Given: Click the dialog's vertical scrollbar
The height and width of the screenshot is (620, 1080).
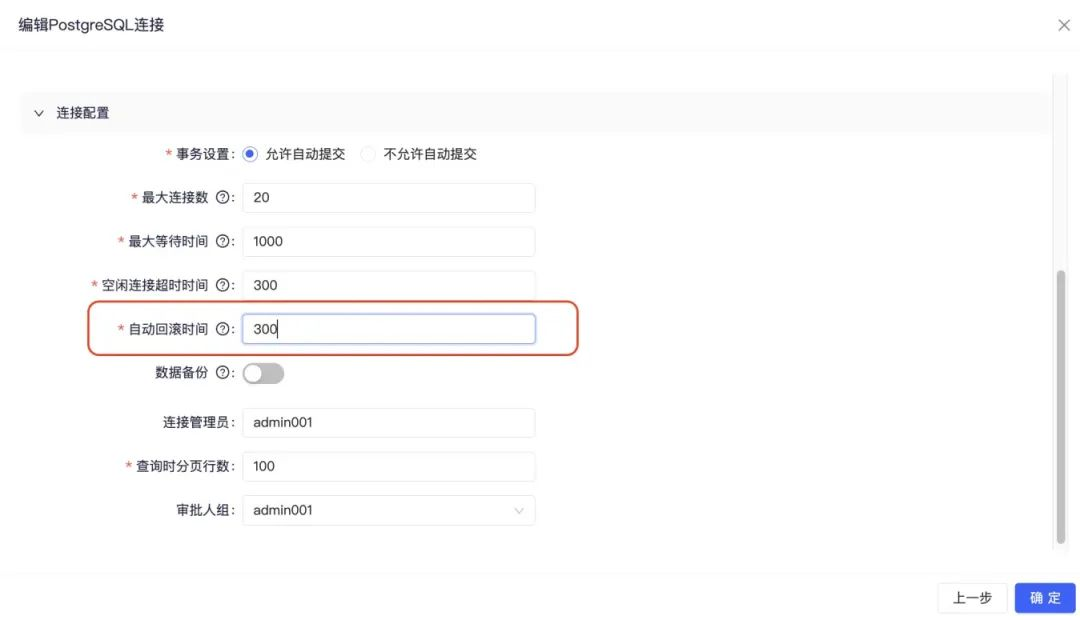Looking at the screenshot, I should pos(1061,406).
